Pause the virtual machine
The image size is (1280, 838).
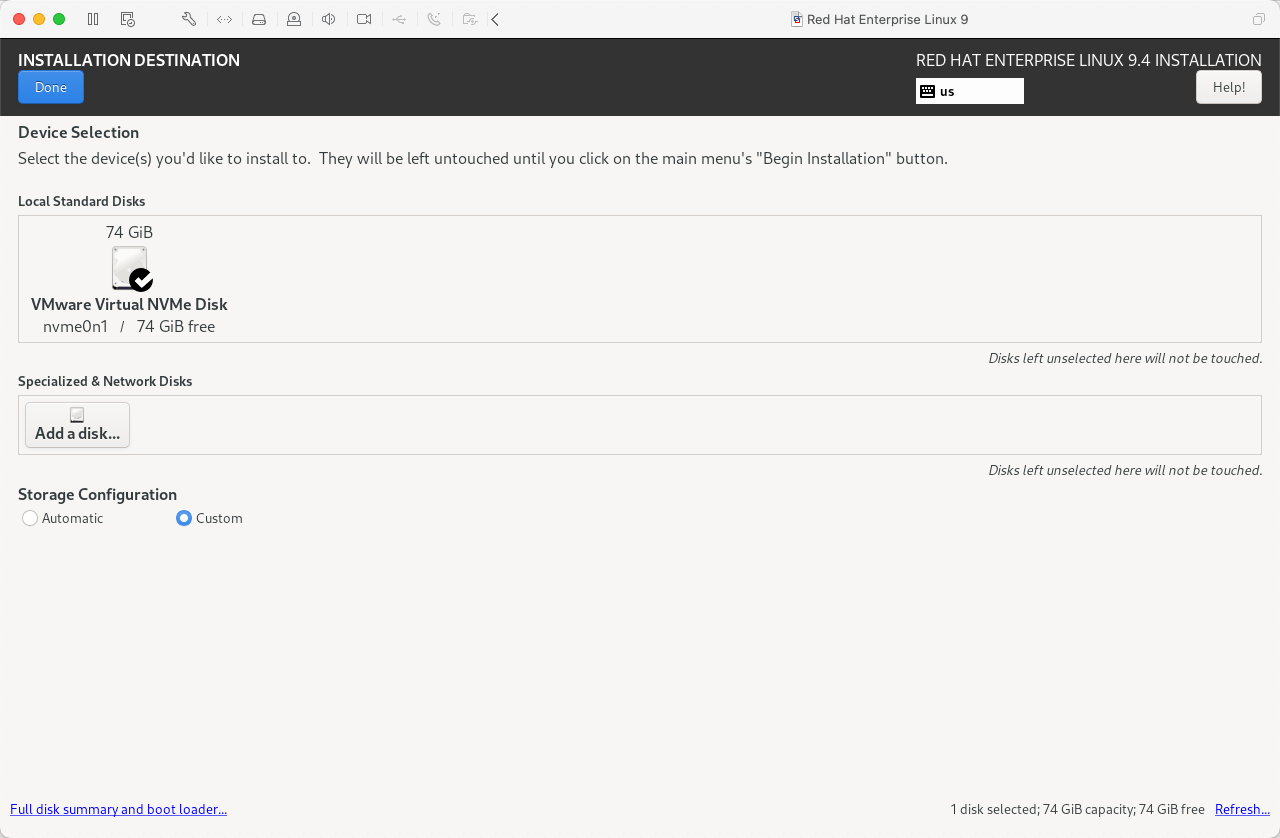coord(93,19)
